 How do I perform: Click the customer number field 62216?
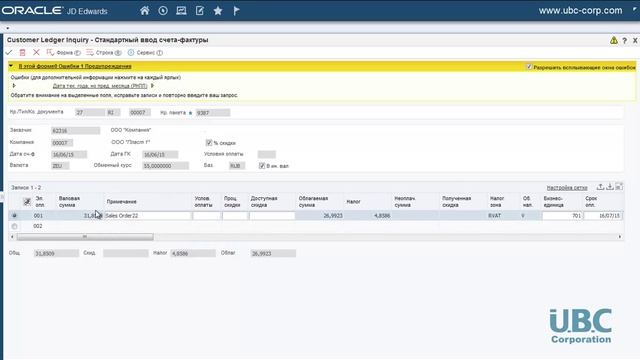(76, 131)
